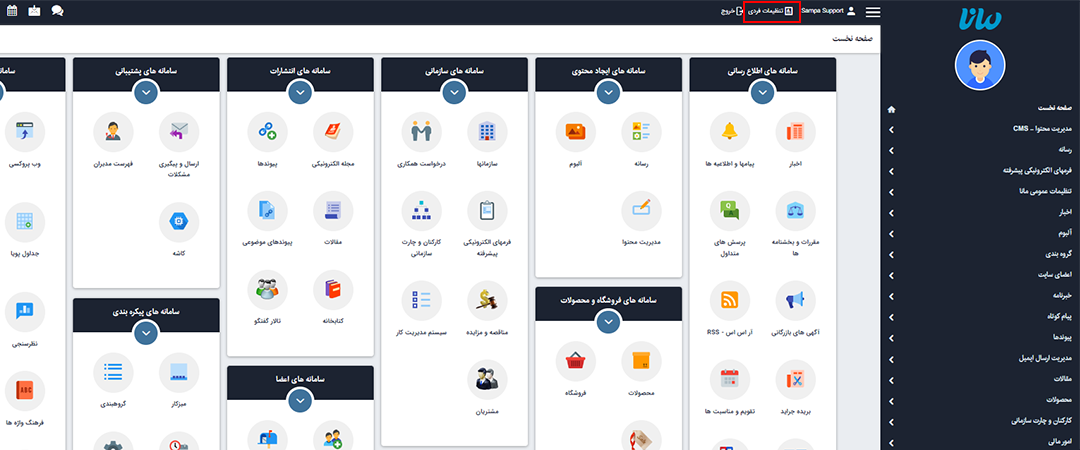The height and width of the screenshot is (450, 1080).
Task: Collapse the سامانه های سازمانی panel chevron
Action: point(455,91)
